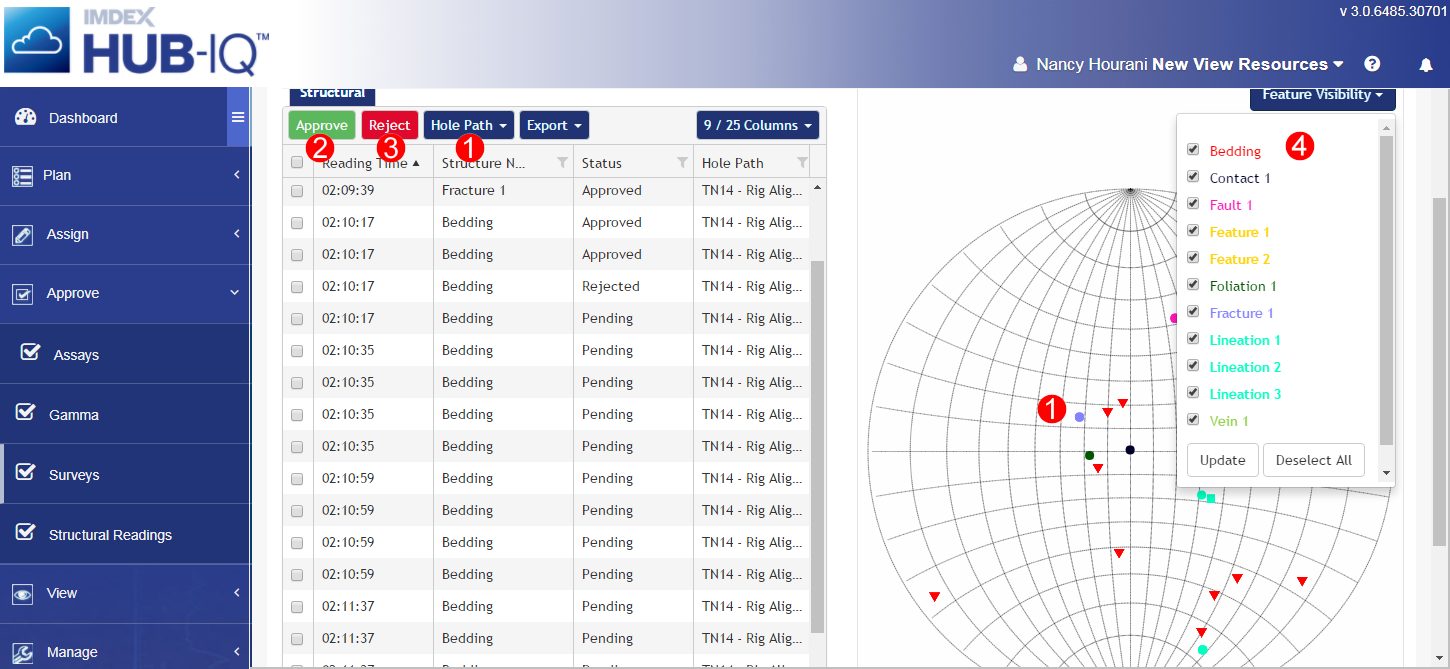Toggle the Feature 1 visibility checkbox
The image size is (1450, 669).
[x=1193, y=231]
